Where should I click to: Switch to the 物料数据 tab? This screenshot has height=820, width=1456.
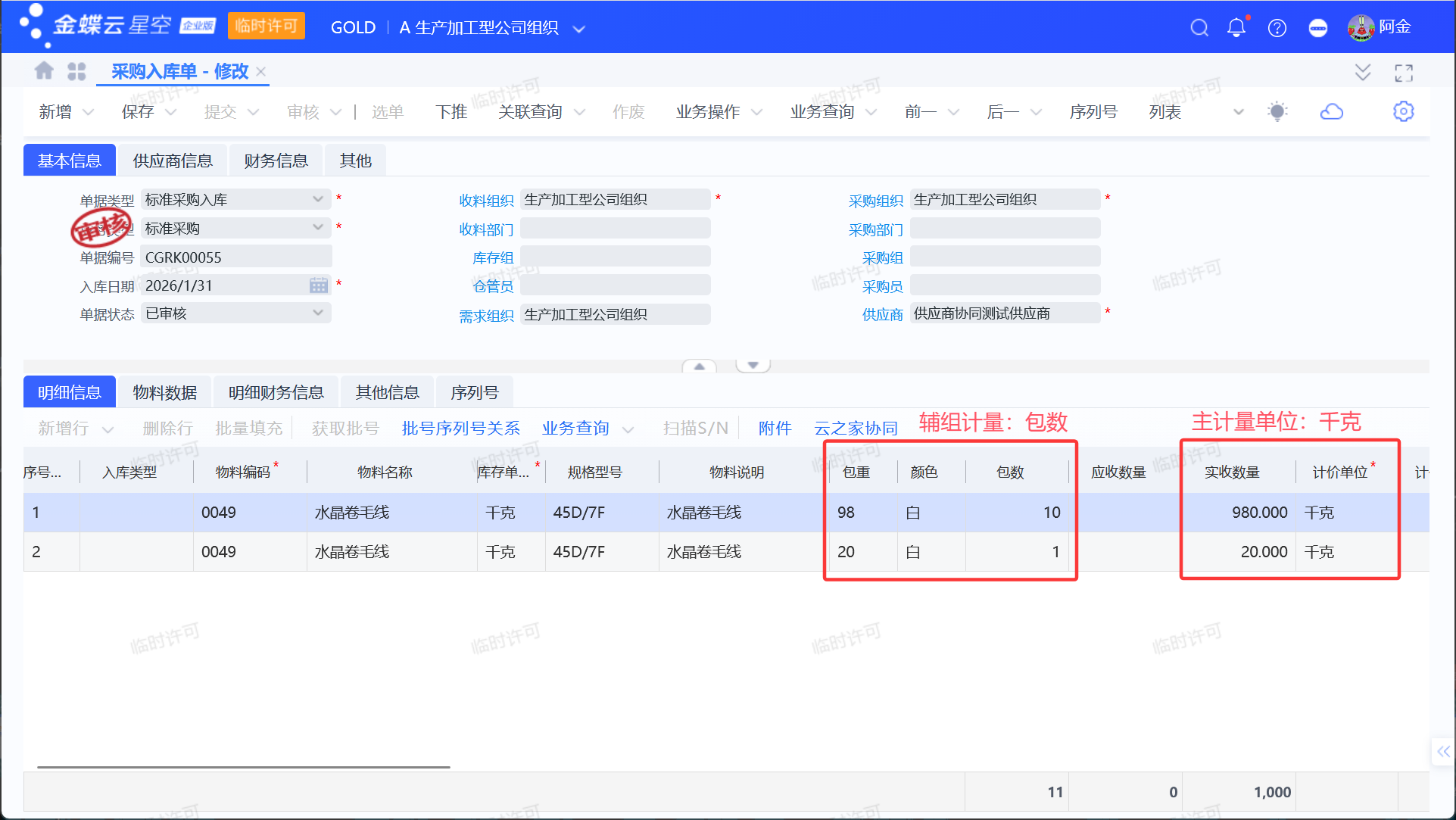(164, 392)
